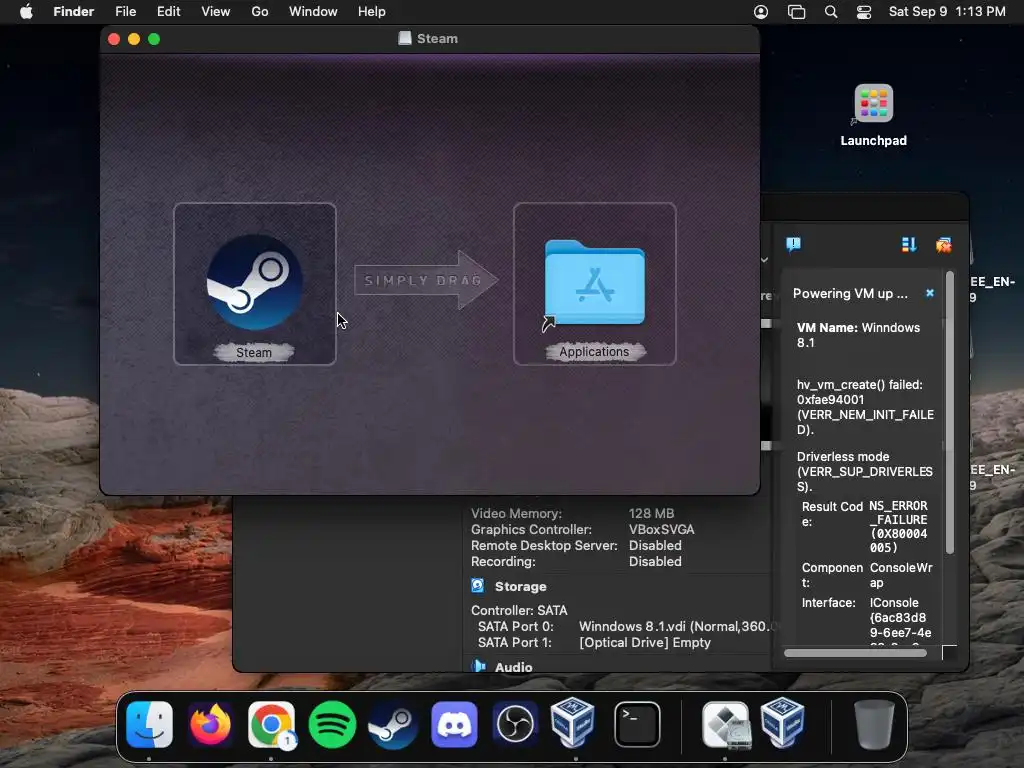1024x768 pixels.
Task: Open Terminal from the Dock
Action: click(637, 724)
